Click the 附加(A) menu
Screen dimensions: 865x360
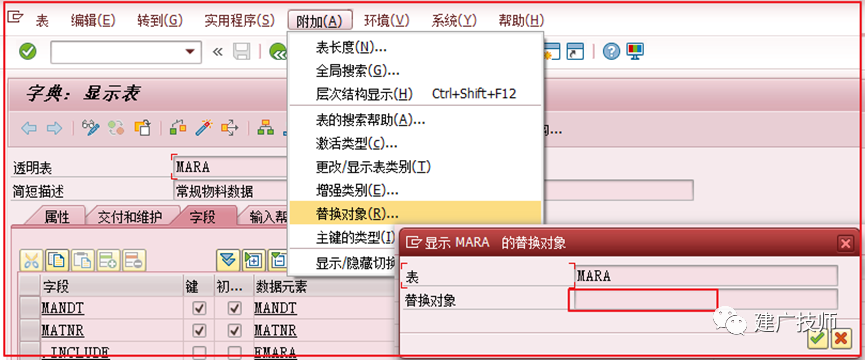pos(320,21)
